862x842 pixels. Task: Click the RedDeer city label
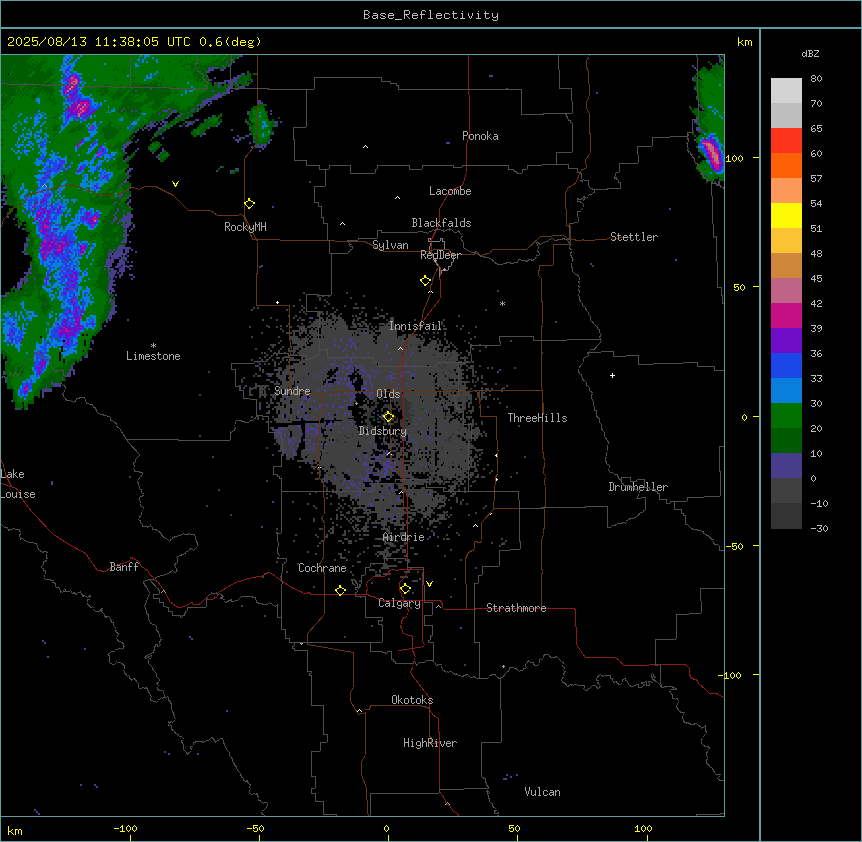coord(440,255)
